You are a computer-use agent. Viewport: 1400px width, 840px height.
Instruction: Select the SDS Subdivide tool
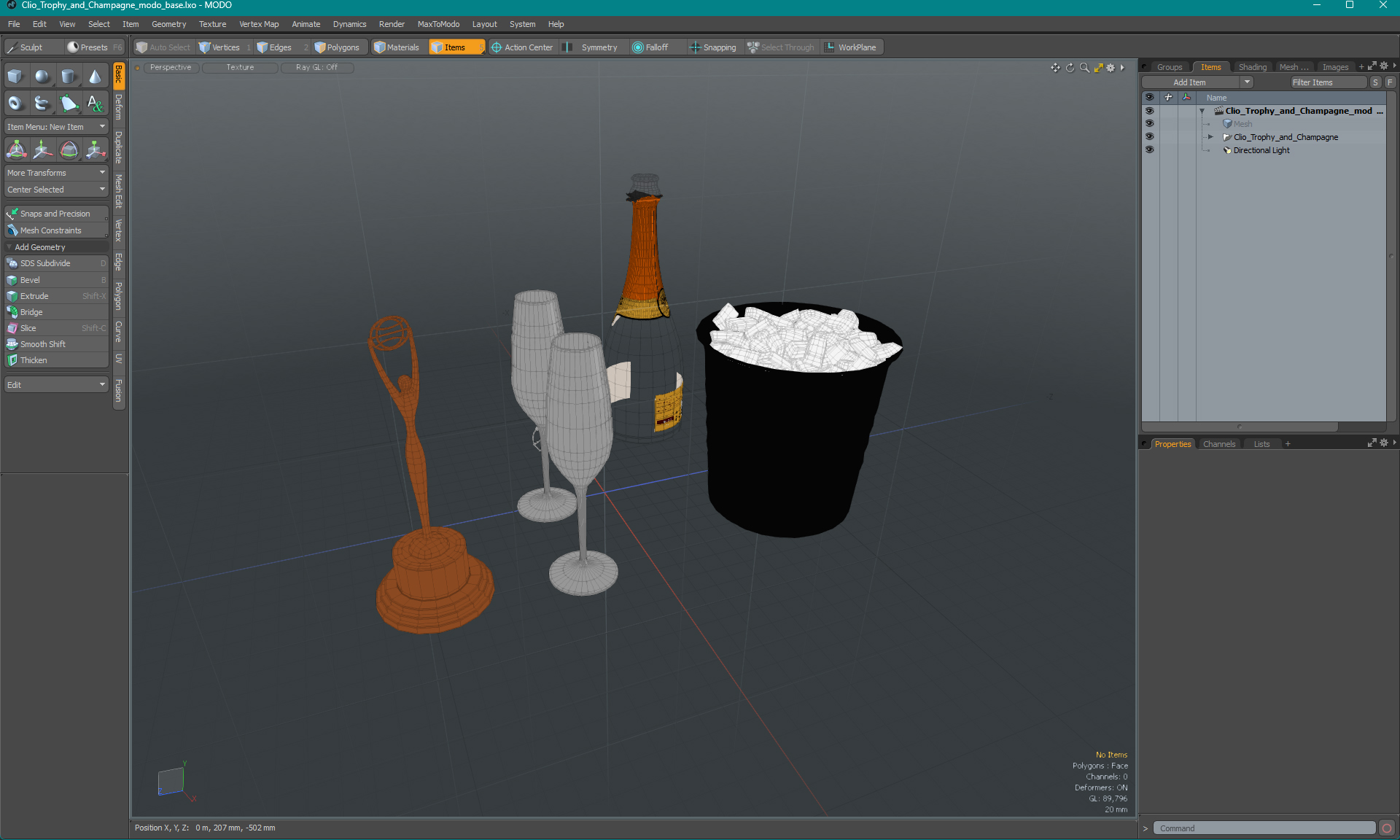point(55,263)
